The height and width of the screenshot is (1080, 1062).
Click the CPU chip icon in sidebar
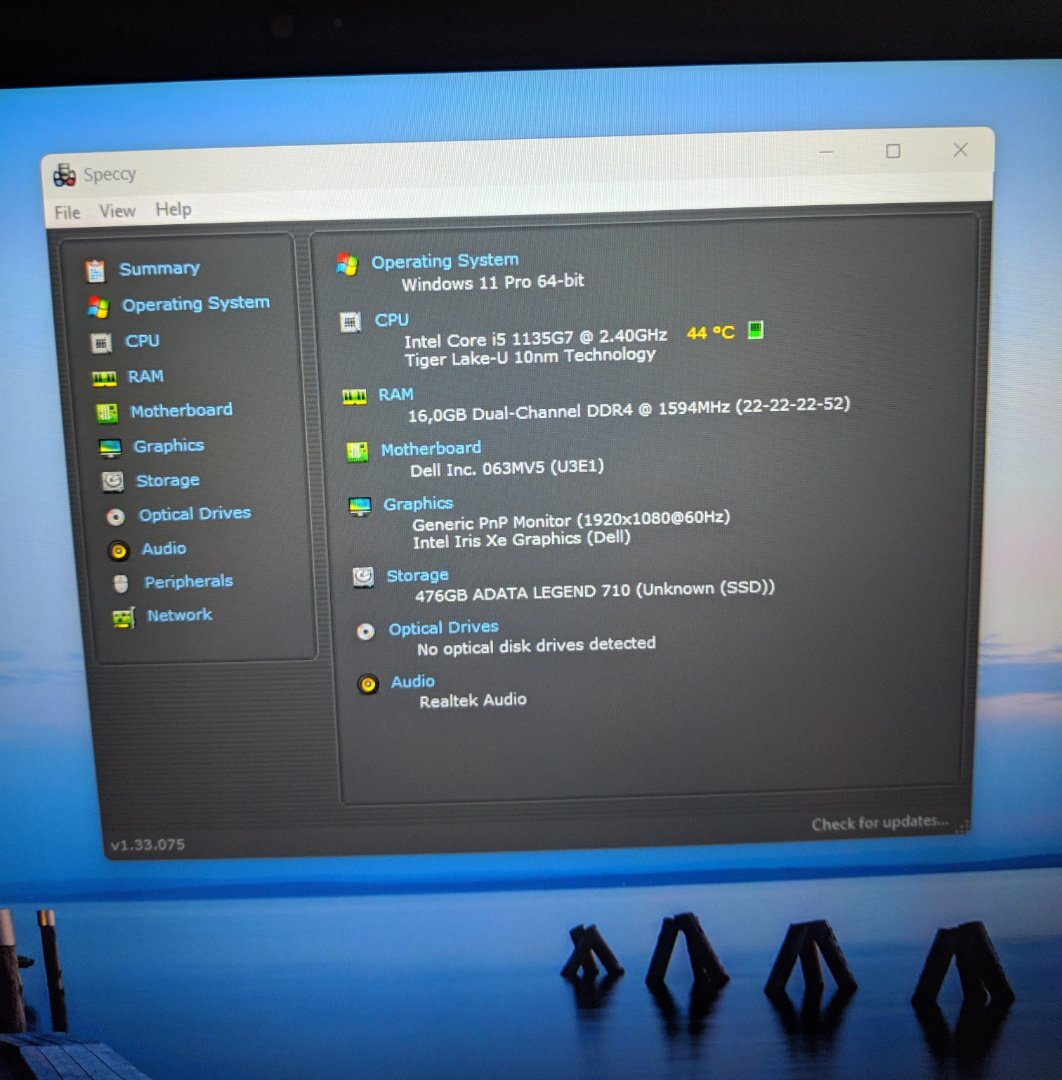(x=101, y=342)
